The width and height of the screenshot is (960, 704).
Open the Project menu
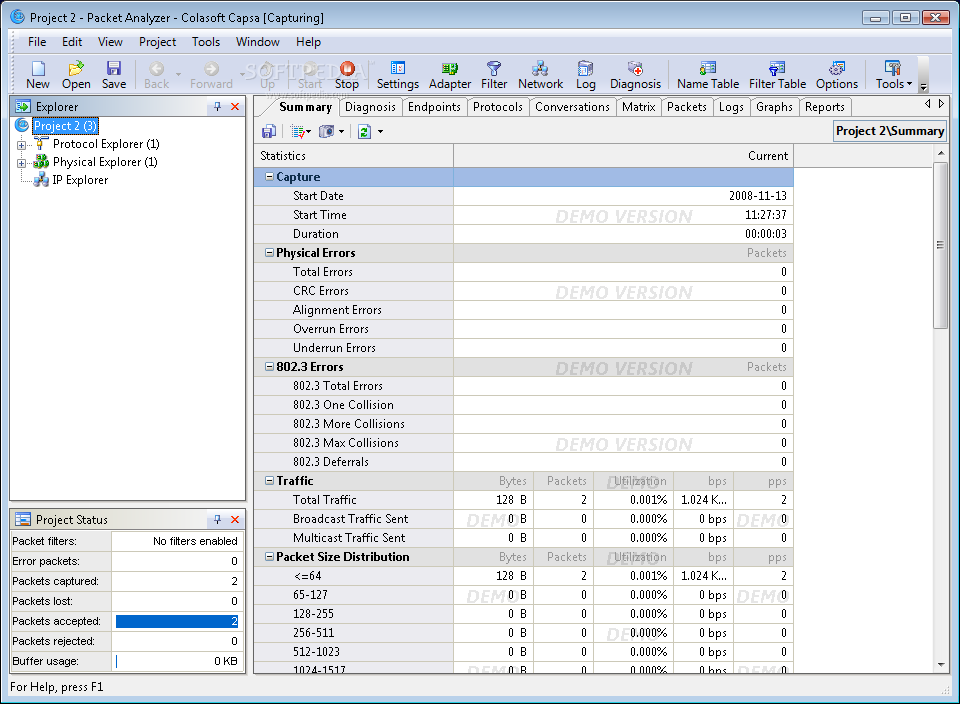pos(157,42)
